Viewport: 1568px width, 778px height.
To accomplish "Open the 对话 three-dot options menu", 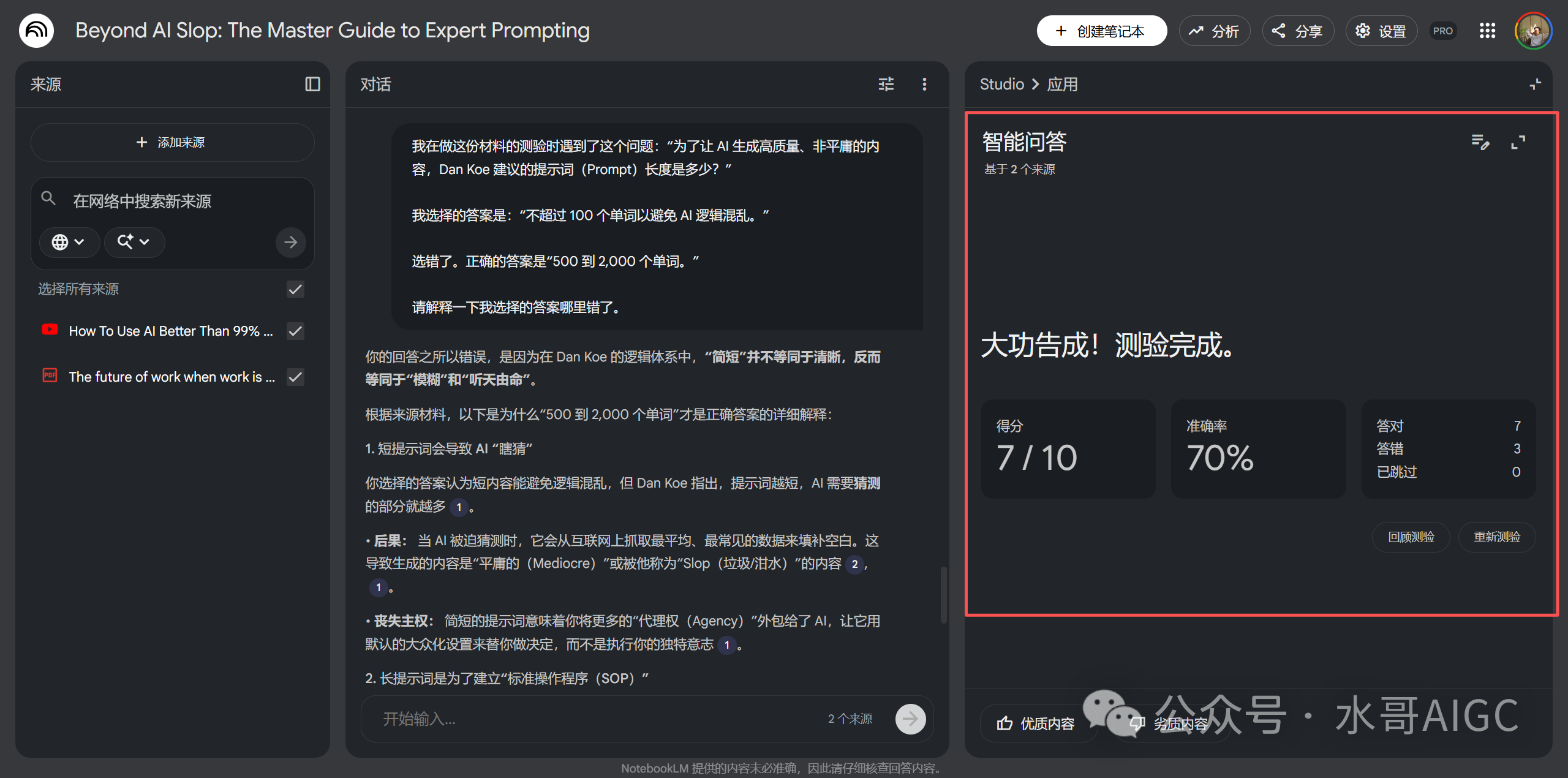I will [x=924, y=84].
